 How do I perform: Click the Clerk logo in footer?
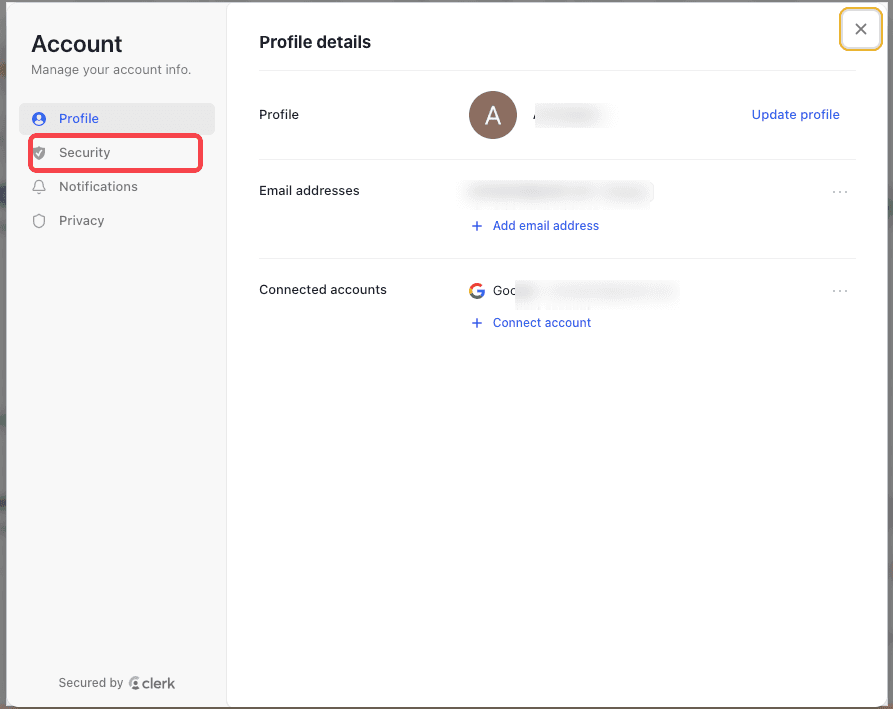pyautogui.click(x=152, y=683)
